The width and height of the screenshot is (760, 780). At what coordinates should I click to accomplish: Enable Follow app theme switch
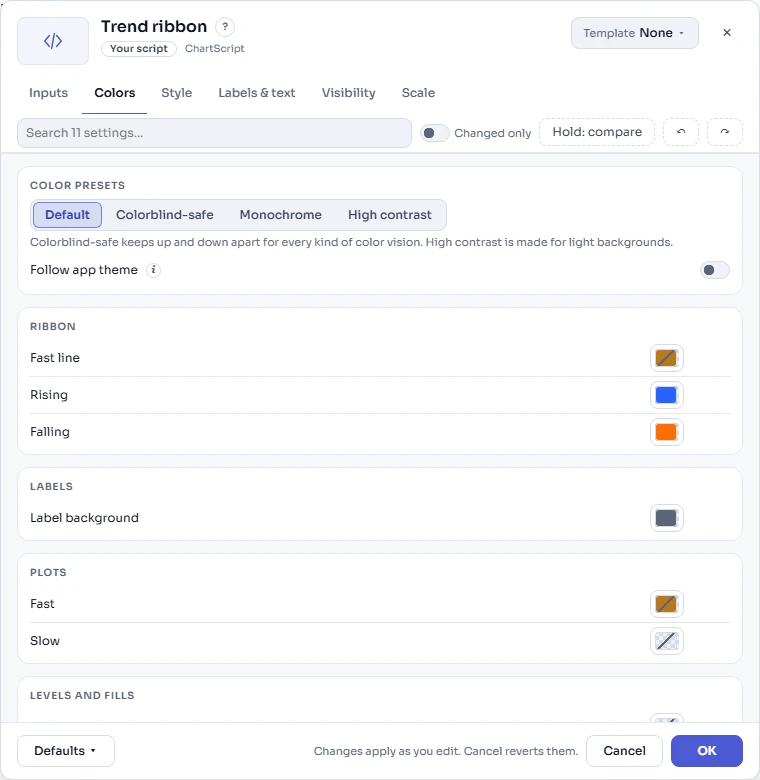click(x=714, y=270)
